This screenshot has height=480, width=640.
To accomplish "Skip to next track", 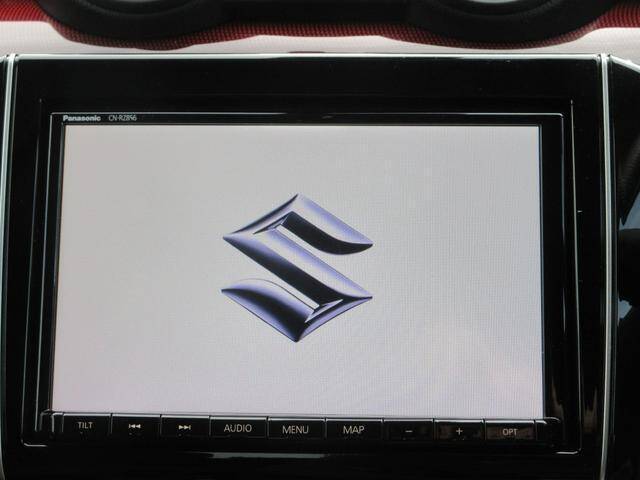I will pos(185,428).
